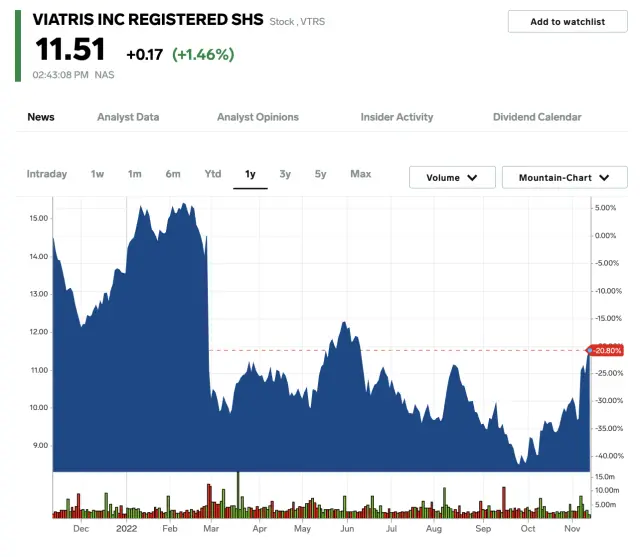640x557 pixels.
Task: Select the 1m chart range
Action: click(x=134, y=174)
